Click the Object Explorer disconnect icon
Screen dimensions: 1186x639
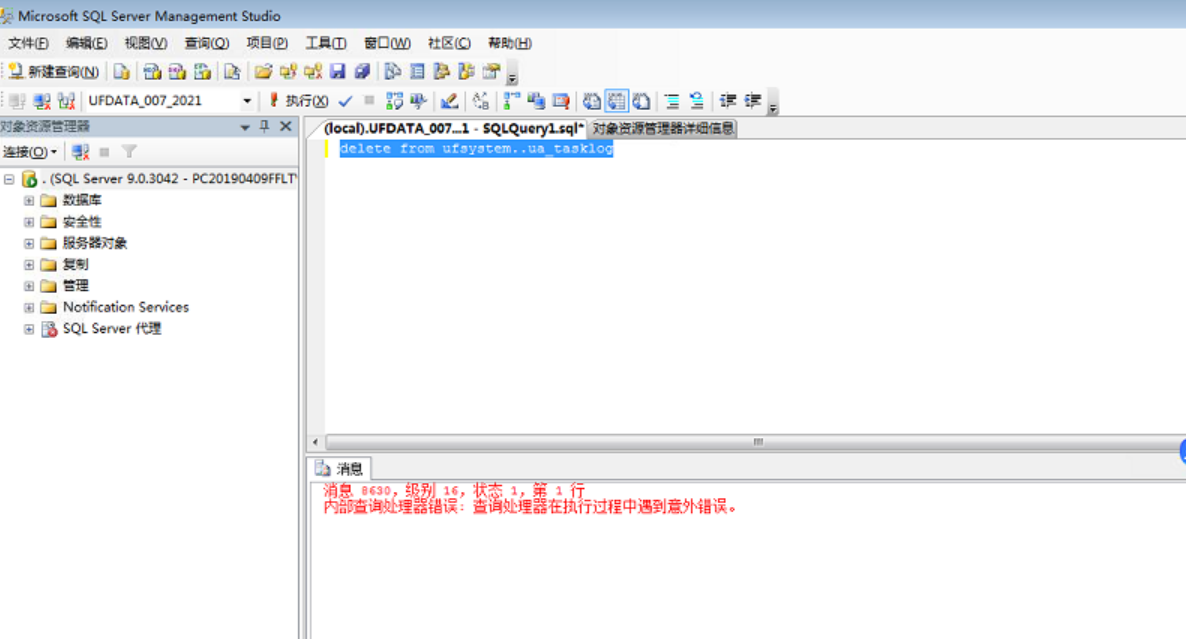(80, 152)
